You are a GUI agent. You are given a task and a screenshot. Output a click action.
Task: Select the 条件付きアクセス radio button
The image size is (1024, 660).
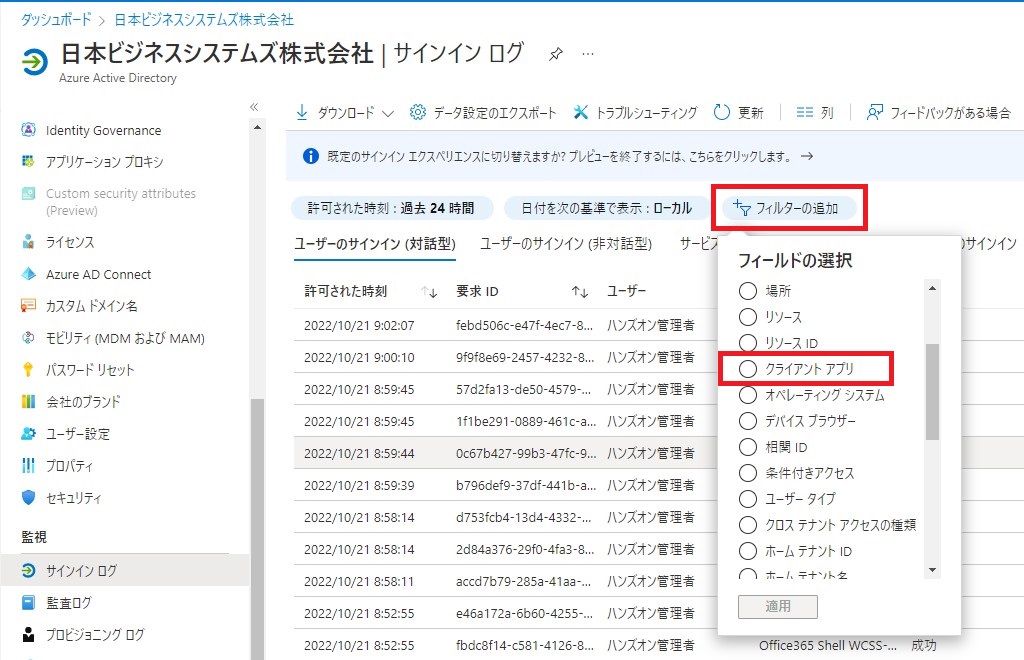(748, 473)
